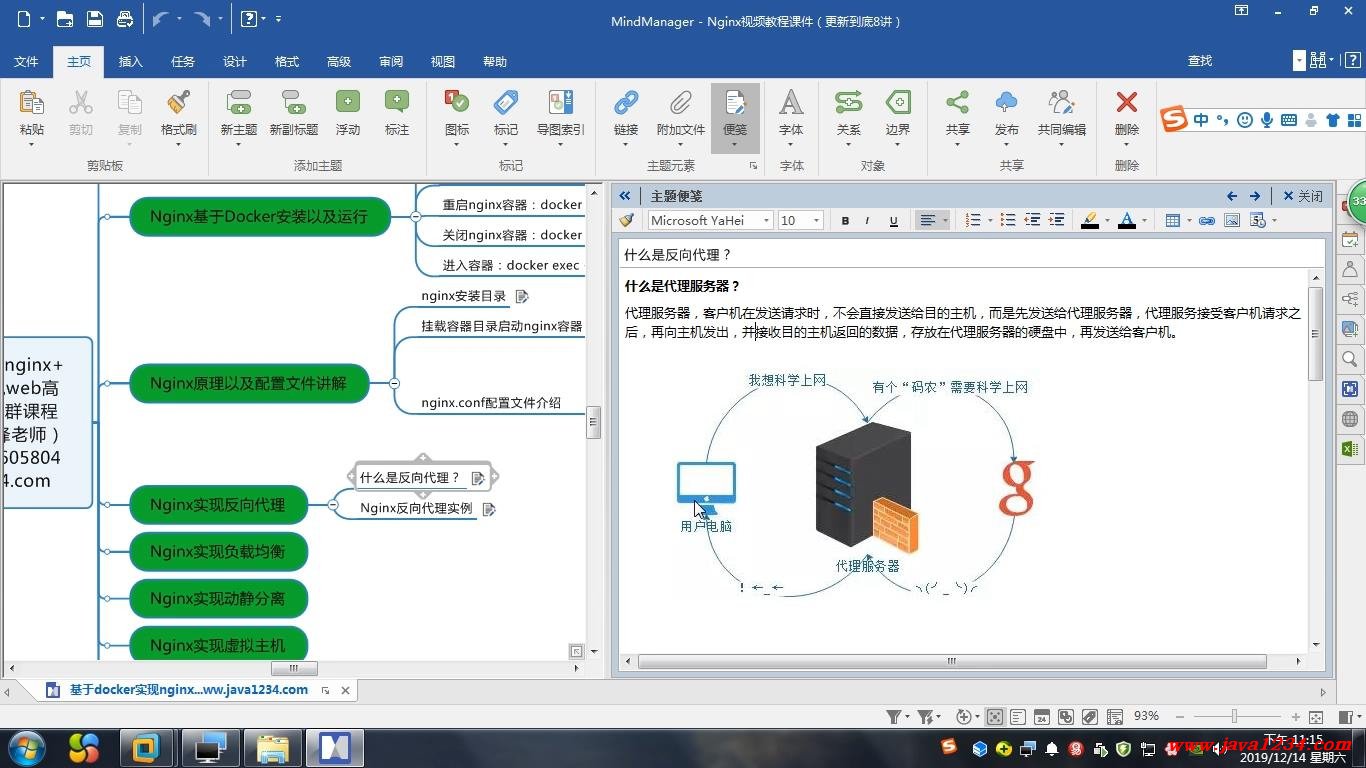Click the 关系 relationship icon

click(848, 102)
